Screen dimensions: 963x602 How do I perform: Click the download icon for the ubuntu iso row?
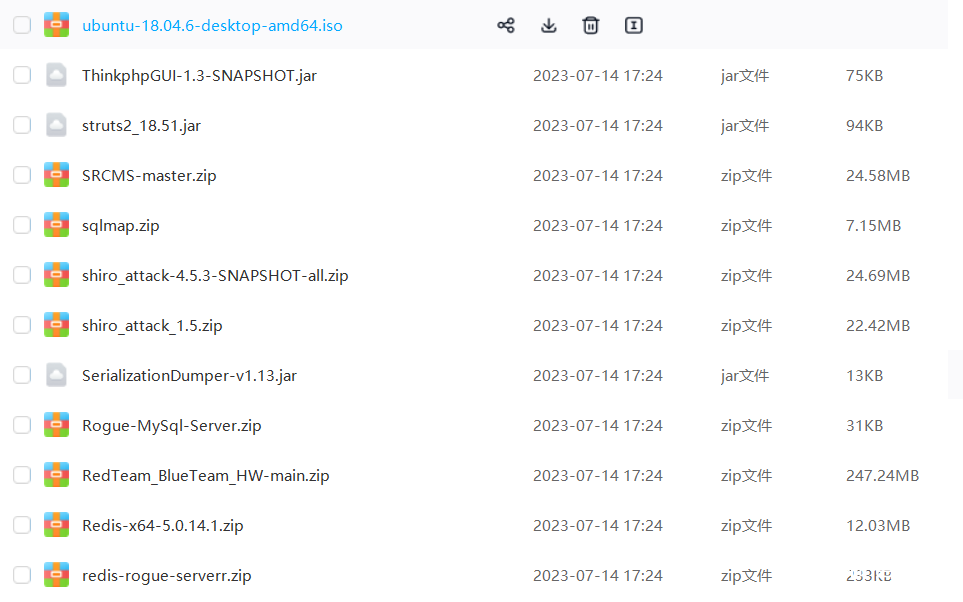pos(548,25)
